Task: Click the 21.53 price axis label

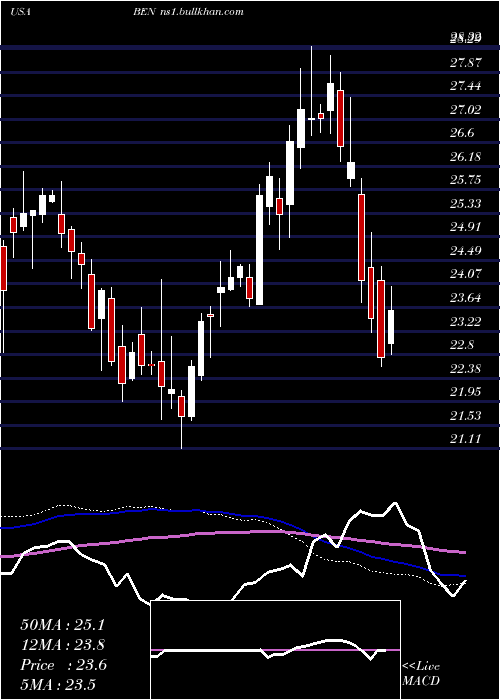Action: click(x=465, y=415)
